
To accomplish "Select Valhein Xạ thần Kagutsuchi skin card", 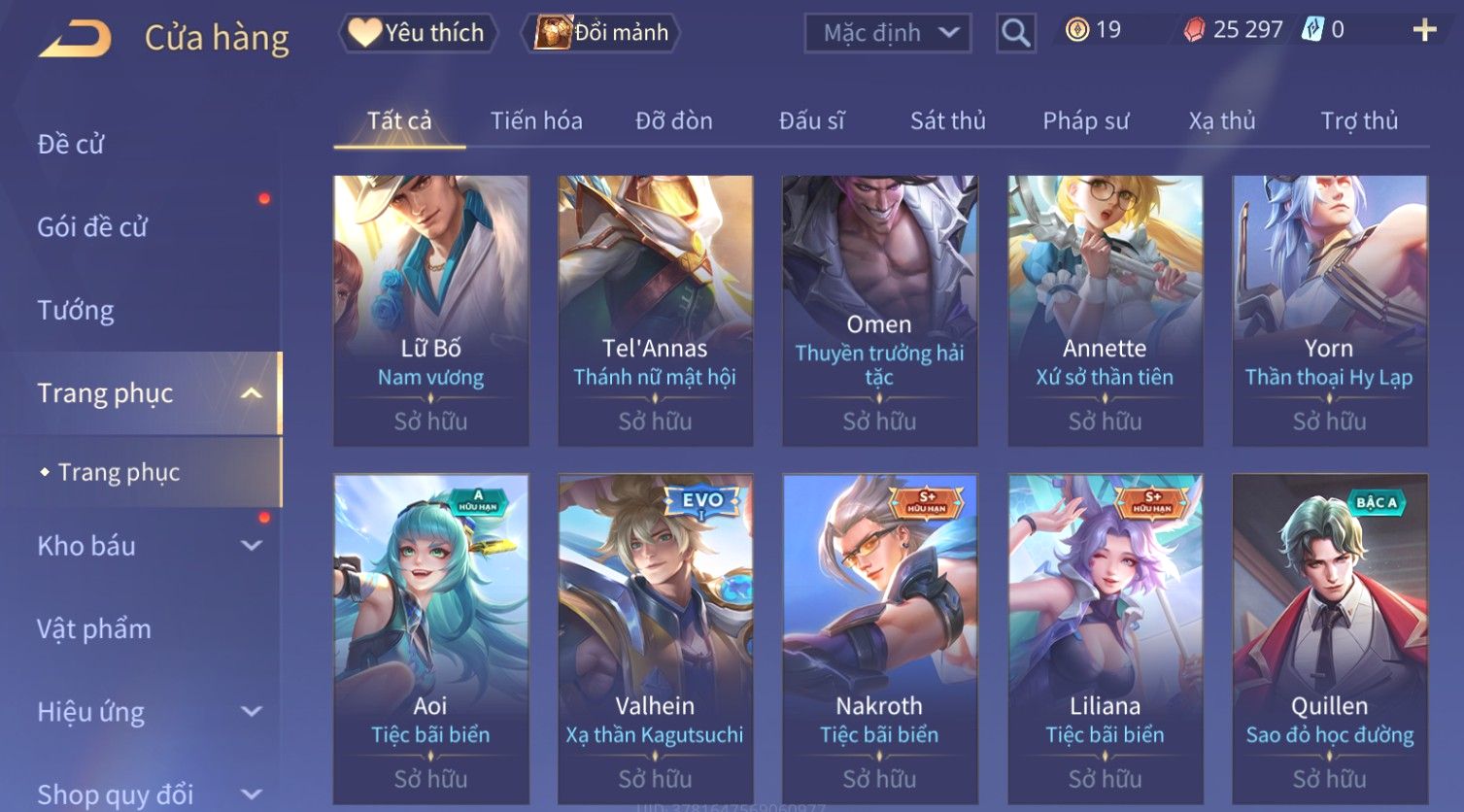I will (655, 639).
